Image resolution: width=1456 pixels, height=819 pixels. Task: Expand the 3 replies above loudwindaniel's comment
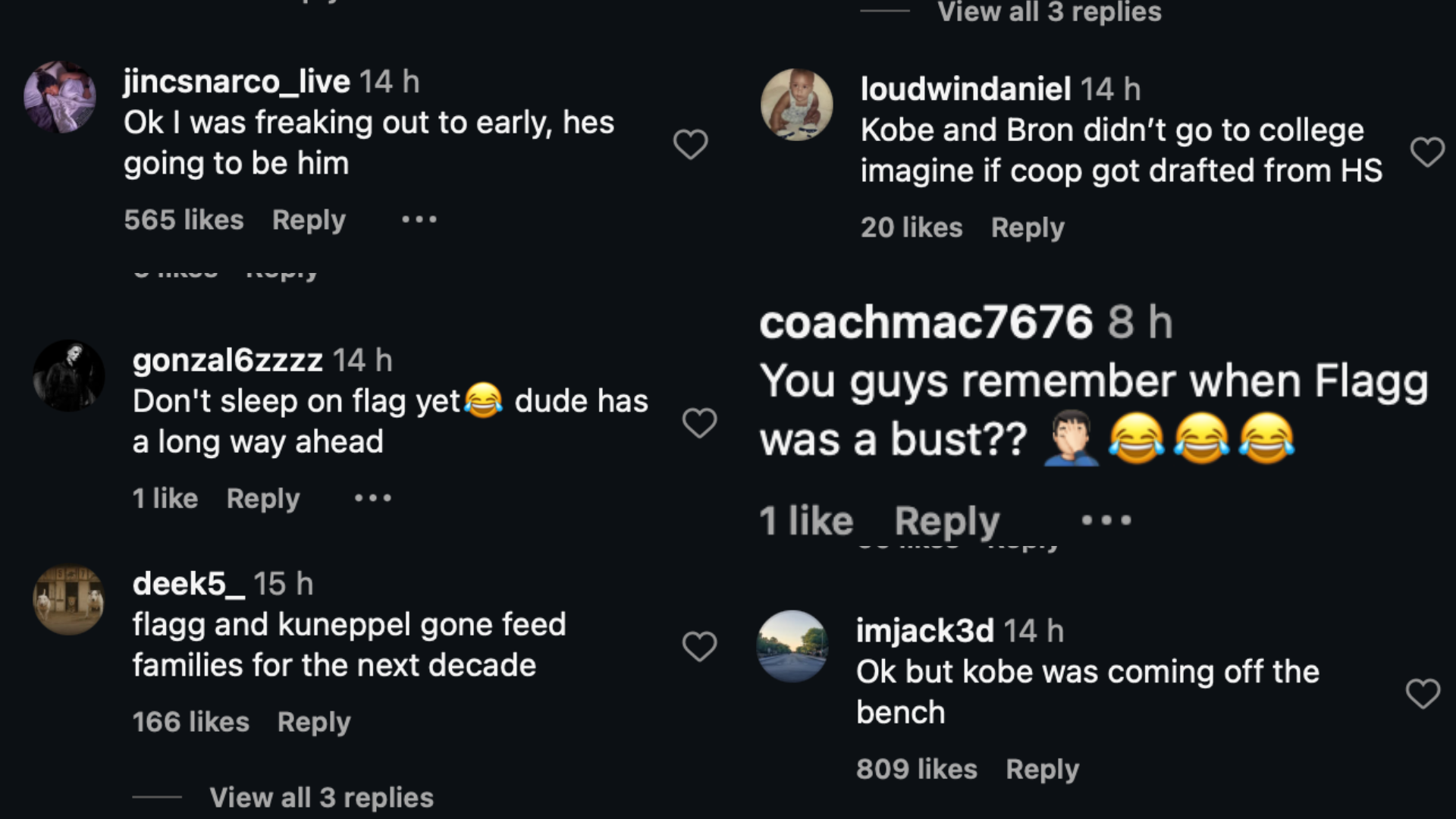1049,12
